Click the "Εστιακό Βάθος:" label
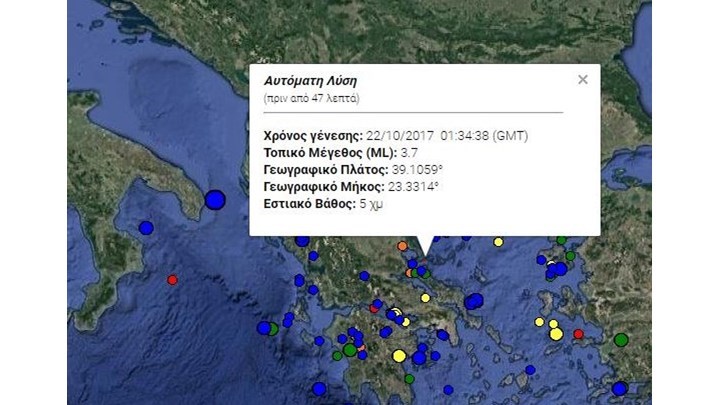Image resolution: width=720 pixels, height=405 pixels. click(x=309, y=204)
